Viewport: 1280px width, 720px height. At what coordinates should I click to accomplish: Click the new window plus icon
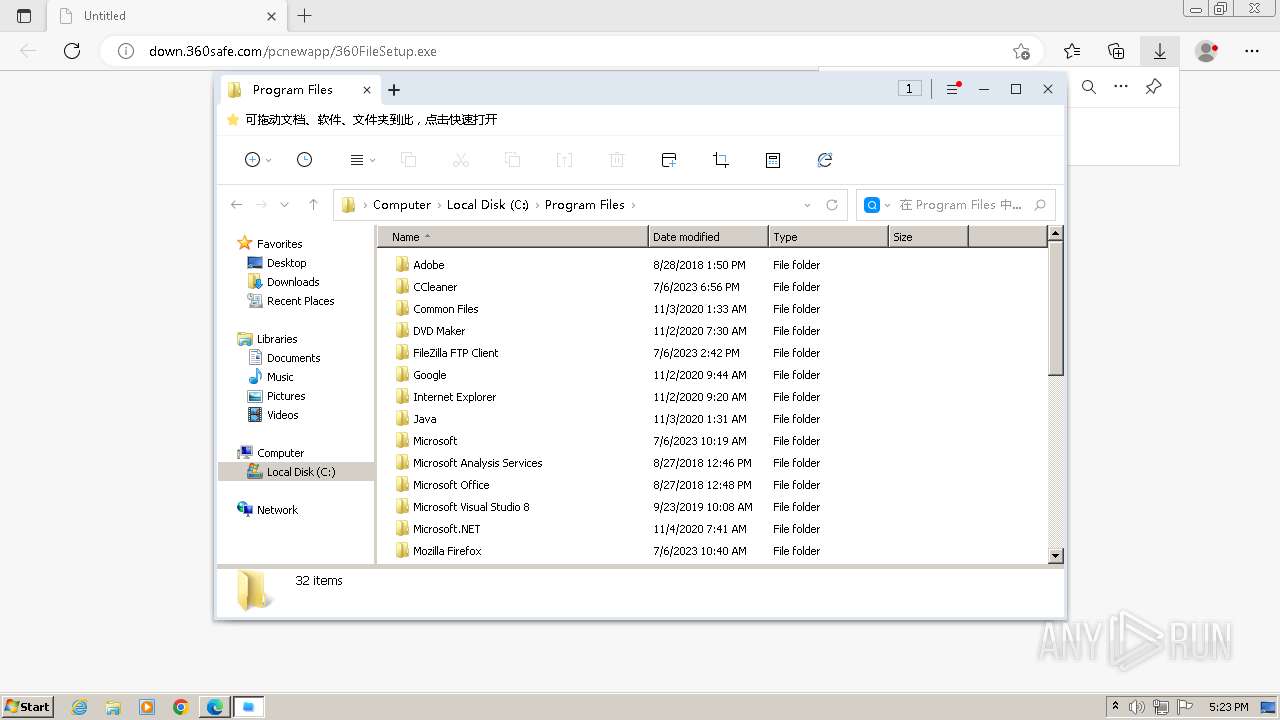[x=669, y=160]
